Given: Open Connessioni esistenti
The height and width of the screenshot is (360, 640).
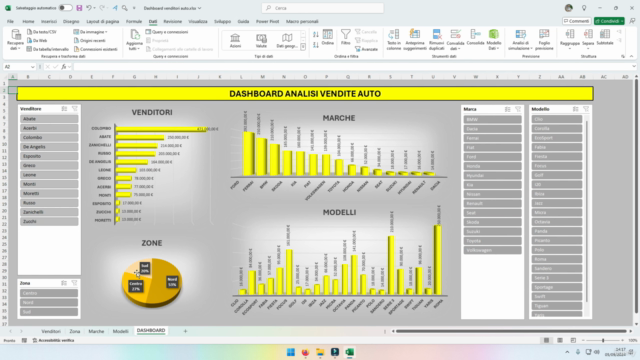Looking at the screenshot, I should (x=96, y=49).
